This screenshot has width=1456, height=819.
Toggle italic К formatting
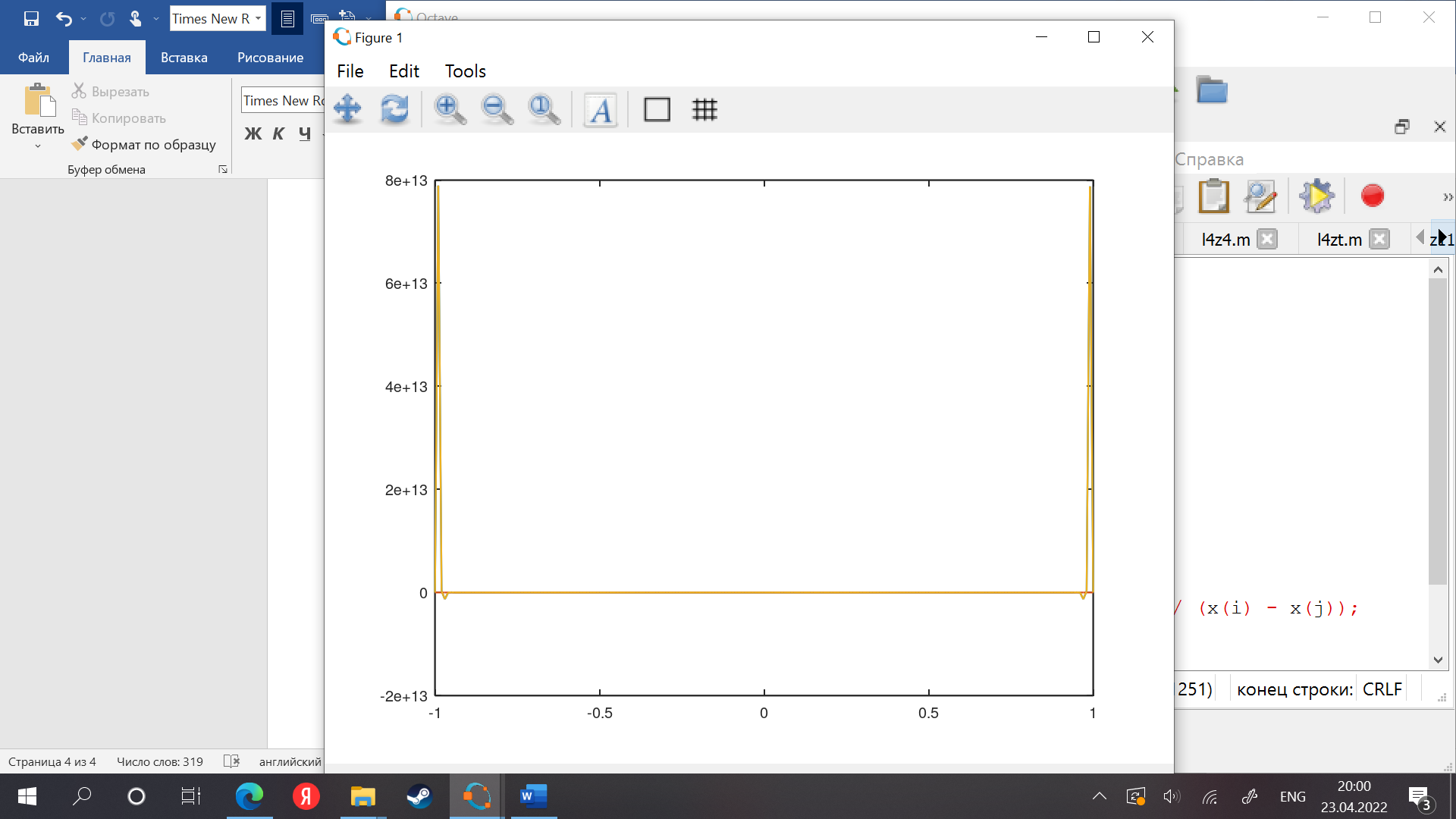[x=278, y=133]
